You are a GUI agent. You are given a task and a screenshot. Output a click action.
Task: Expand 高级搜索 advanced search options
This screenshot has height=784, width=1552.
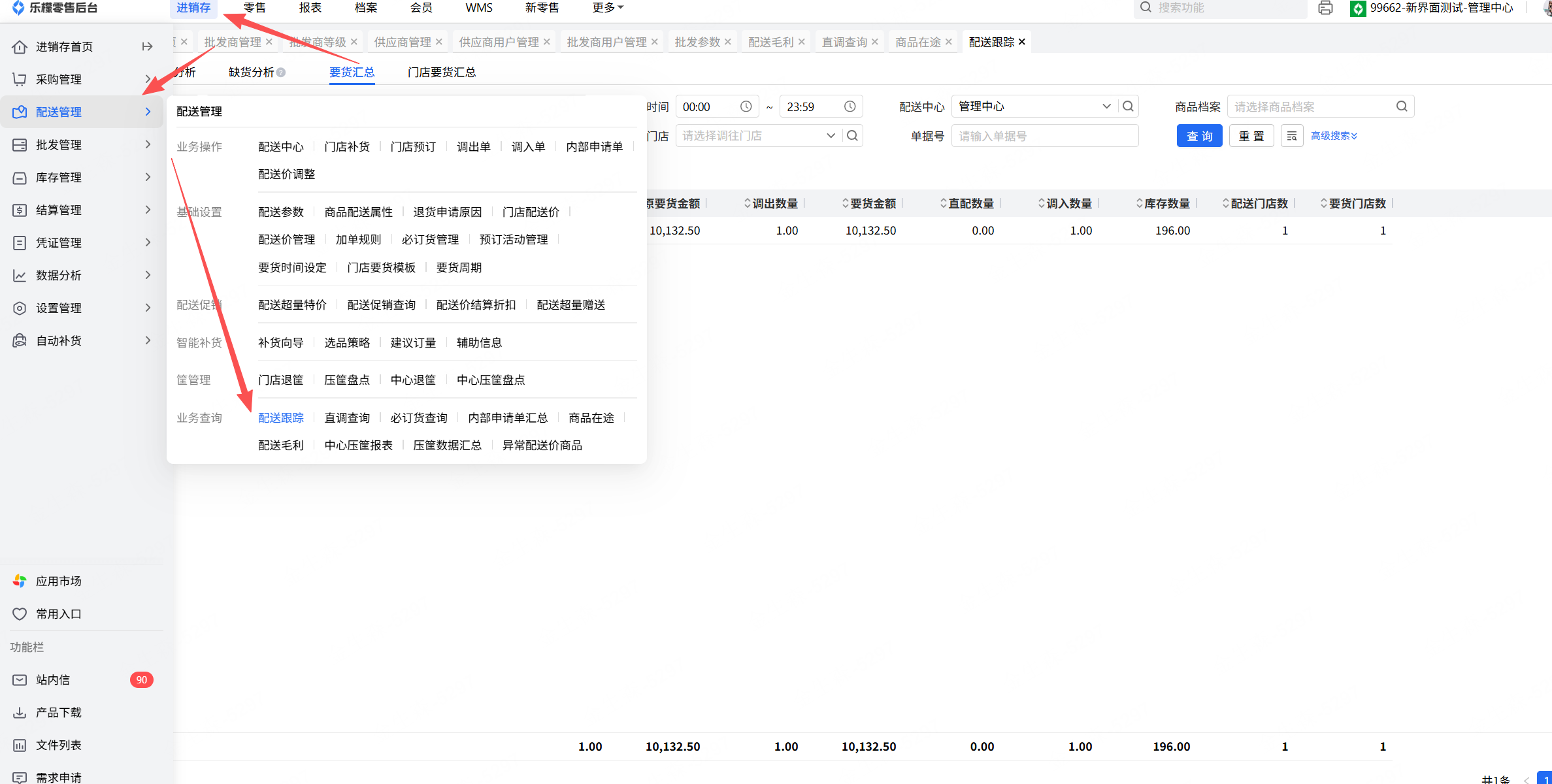pos(1334,136)
